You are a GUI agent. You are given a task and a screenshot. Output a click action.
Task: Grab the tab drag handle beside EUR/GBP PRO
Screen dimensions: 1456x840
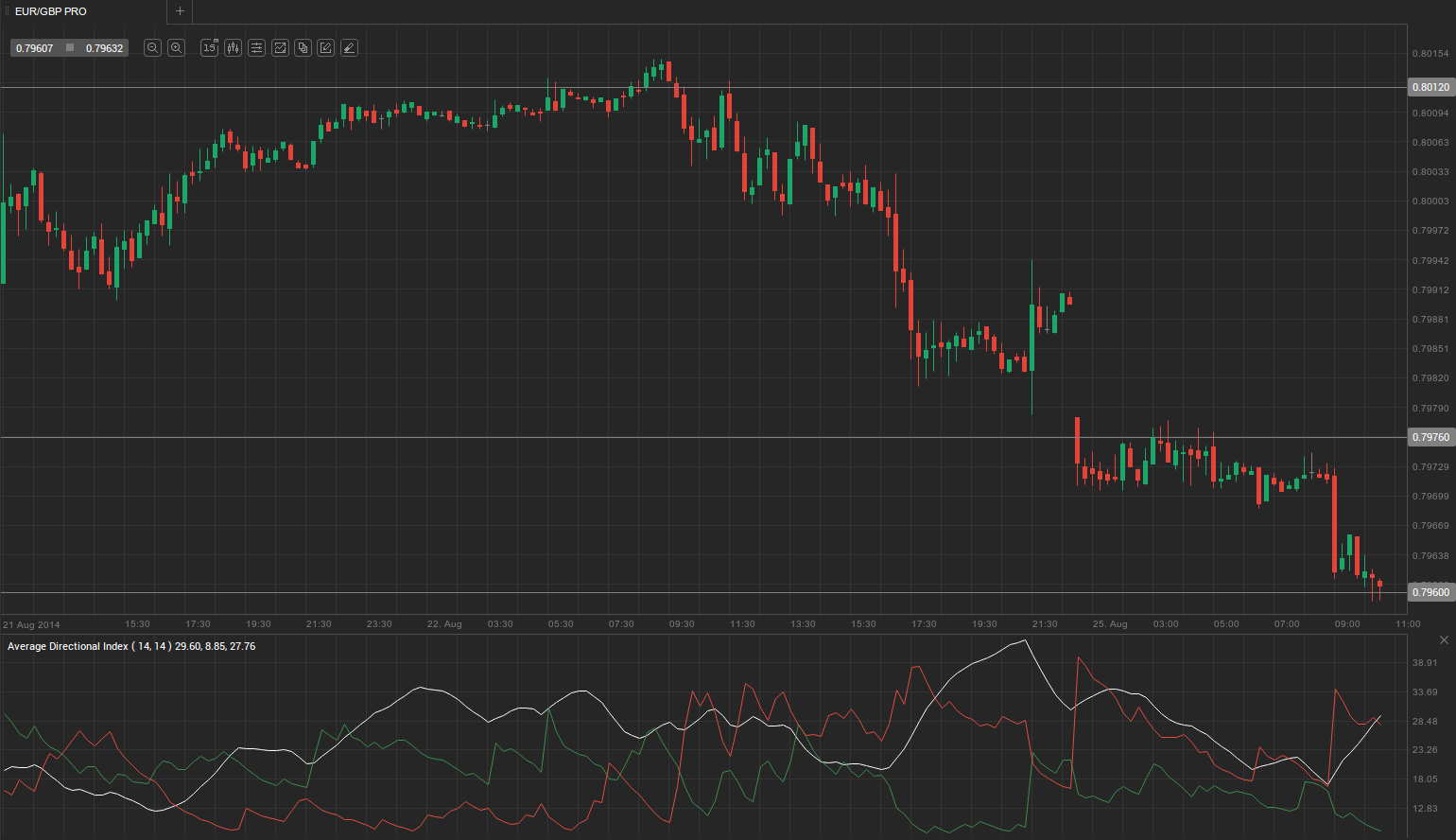(7, 11)
